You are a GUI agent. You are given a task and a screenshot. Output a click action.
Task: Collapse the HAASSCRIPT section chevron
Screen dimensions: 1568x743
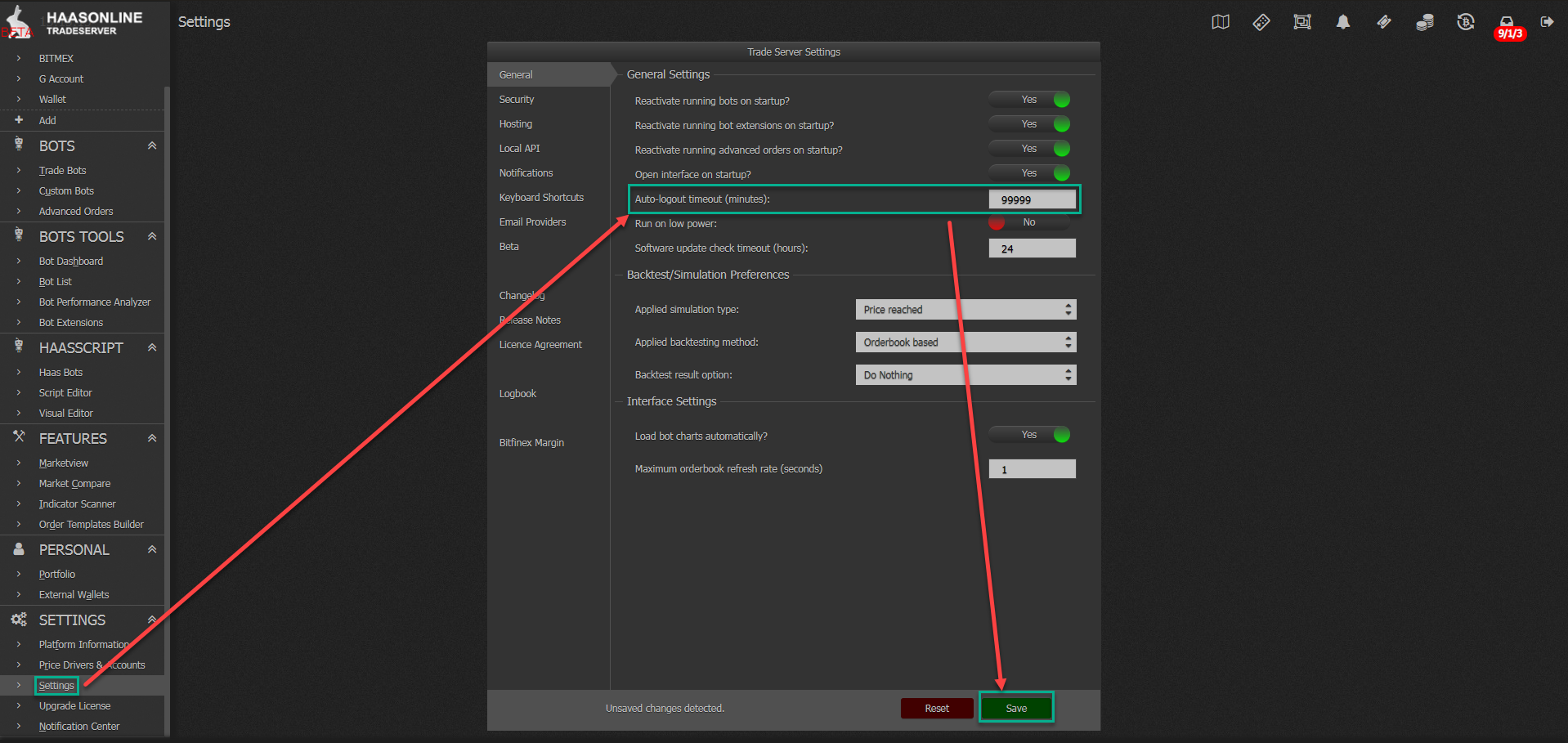point(152,347)
